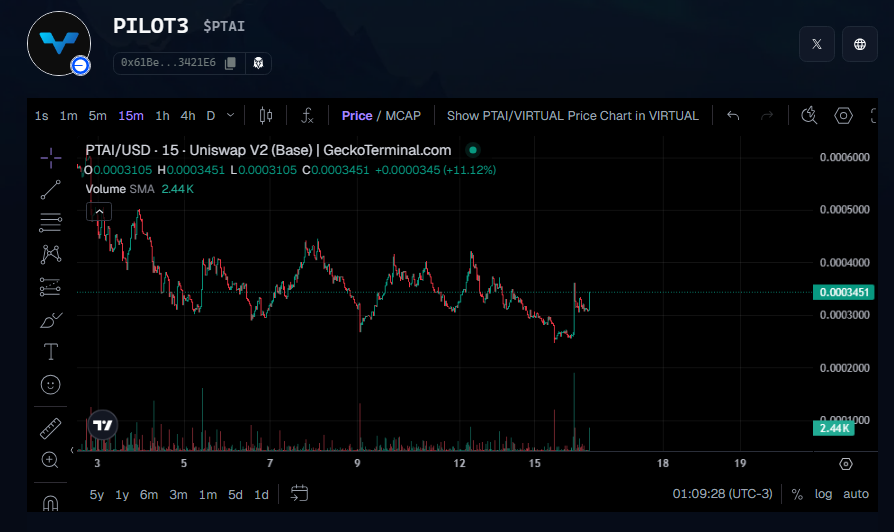This screenshot has height=532, width=894.
Task: Toggle the magnet mode tool
Action: [x=51, y=503]
